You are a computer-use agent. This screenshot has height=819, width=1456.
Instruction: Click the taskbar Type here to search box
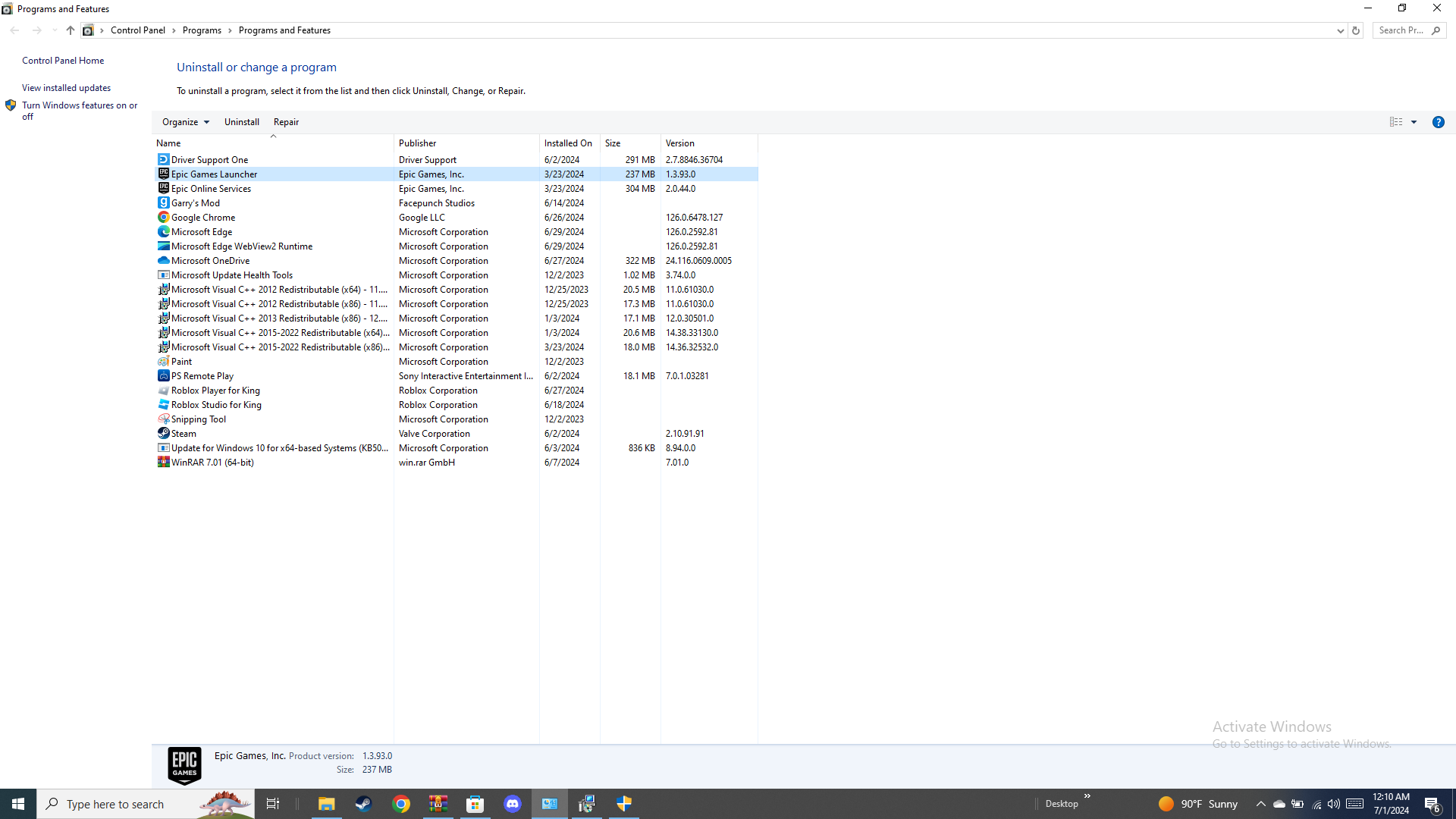point(146,804)
